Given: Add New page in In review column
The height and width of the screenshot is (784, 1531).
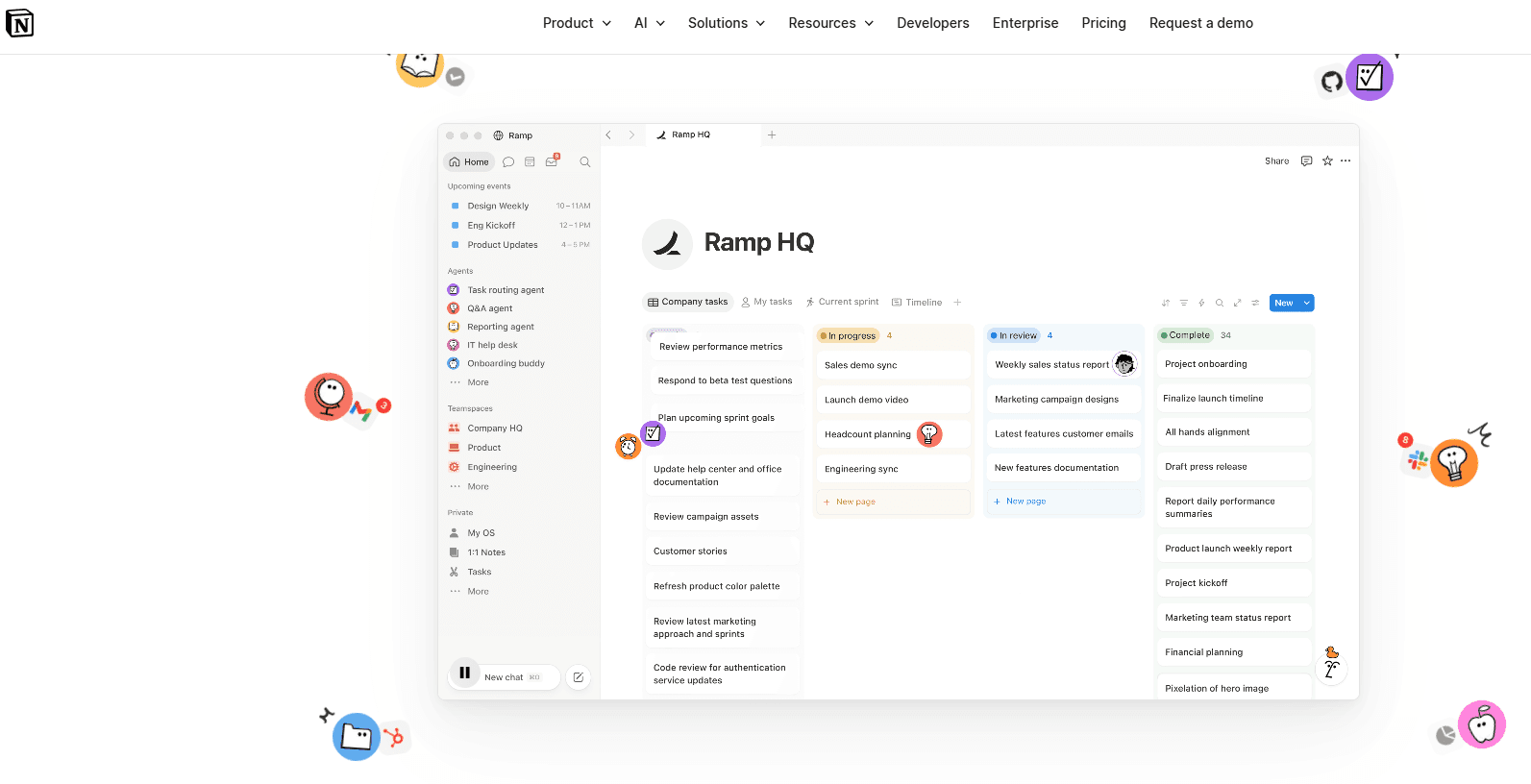Looking at the screenshot, I should coord(1064,502).
